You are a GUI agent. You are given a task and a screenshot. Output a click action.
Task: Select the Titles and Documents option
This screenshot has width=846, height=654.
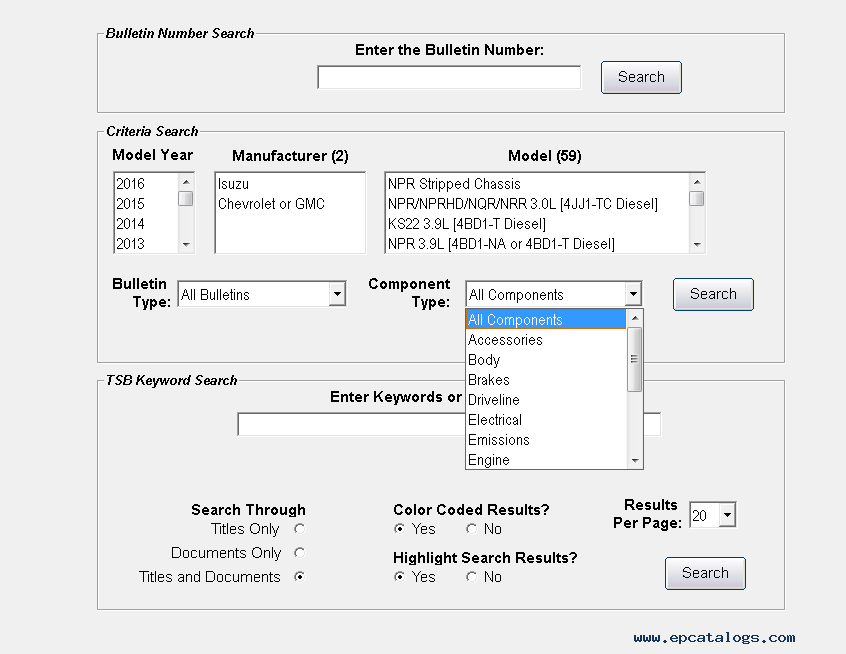click(x=299, y=577)
